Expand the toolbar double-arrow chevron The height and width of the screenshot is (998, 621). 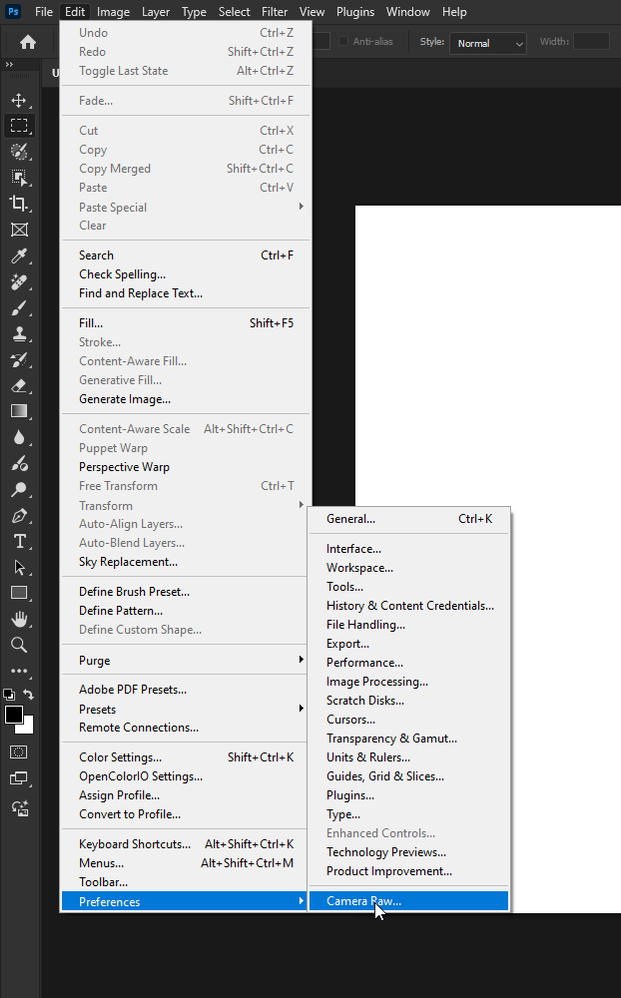pos(9,64)
